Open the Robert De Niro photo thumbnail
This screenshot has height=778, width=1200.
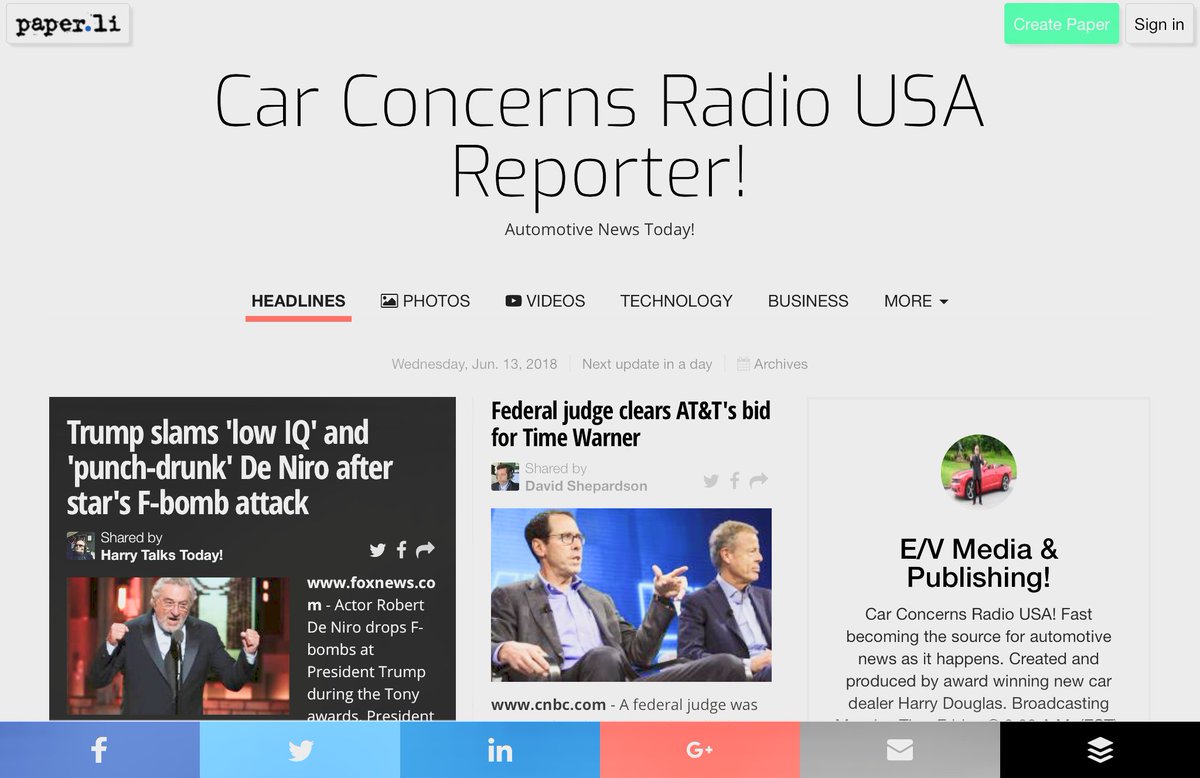coord(178,646)
